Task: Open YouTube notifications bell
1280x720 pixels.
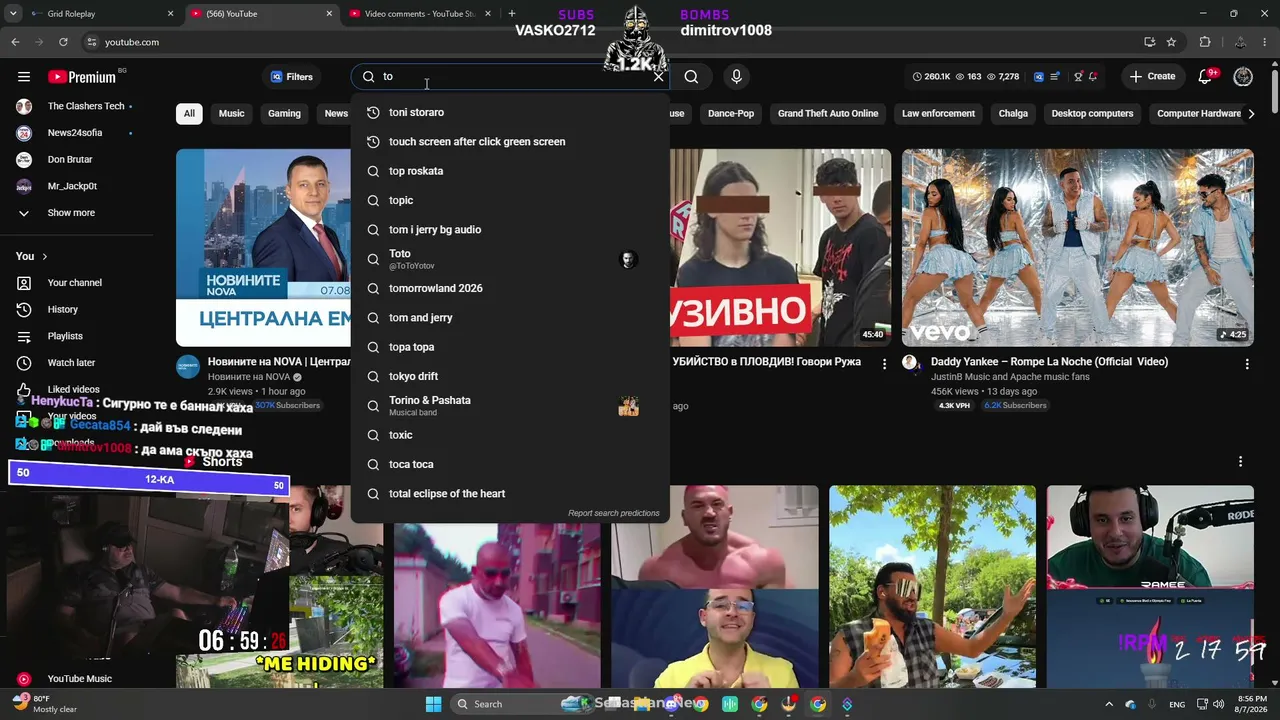Action: 1206,77
